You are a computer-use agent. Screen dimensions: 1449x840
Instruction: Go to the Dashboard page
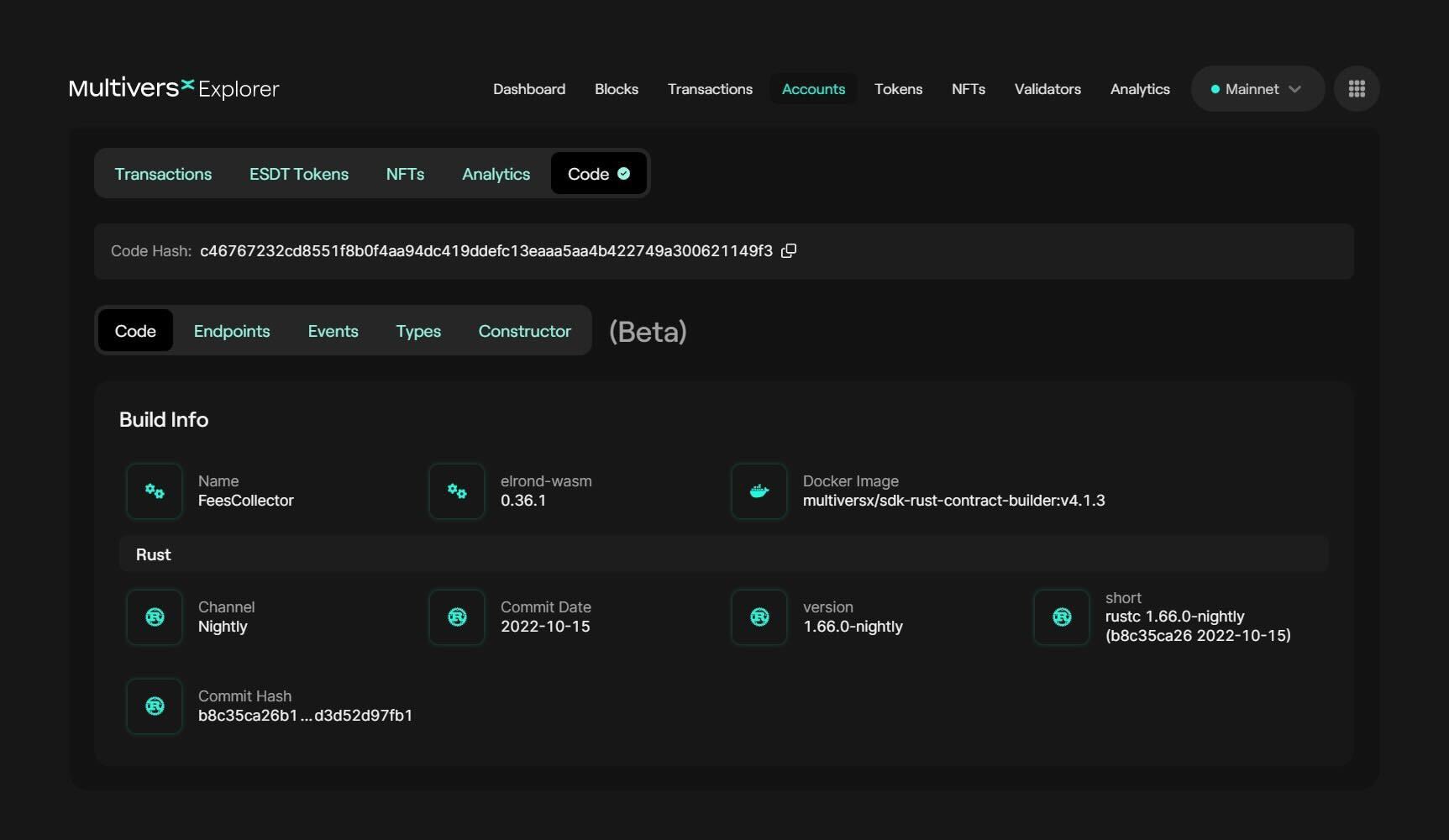click(529, 89)
